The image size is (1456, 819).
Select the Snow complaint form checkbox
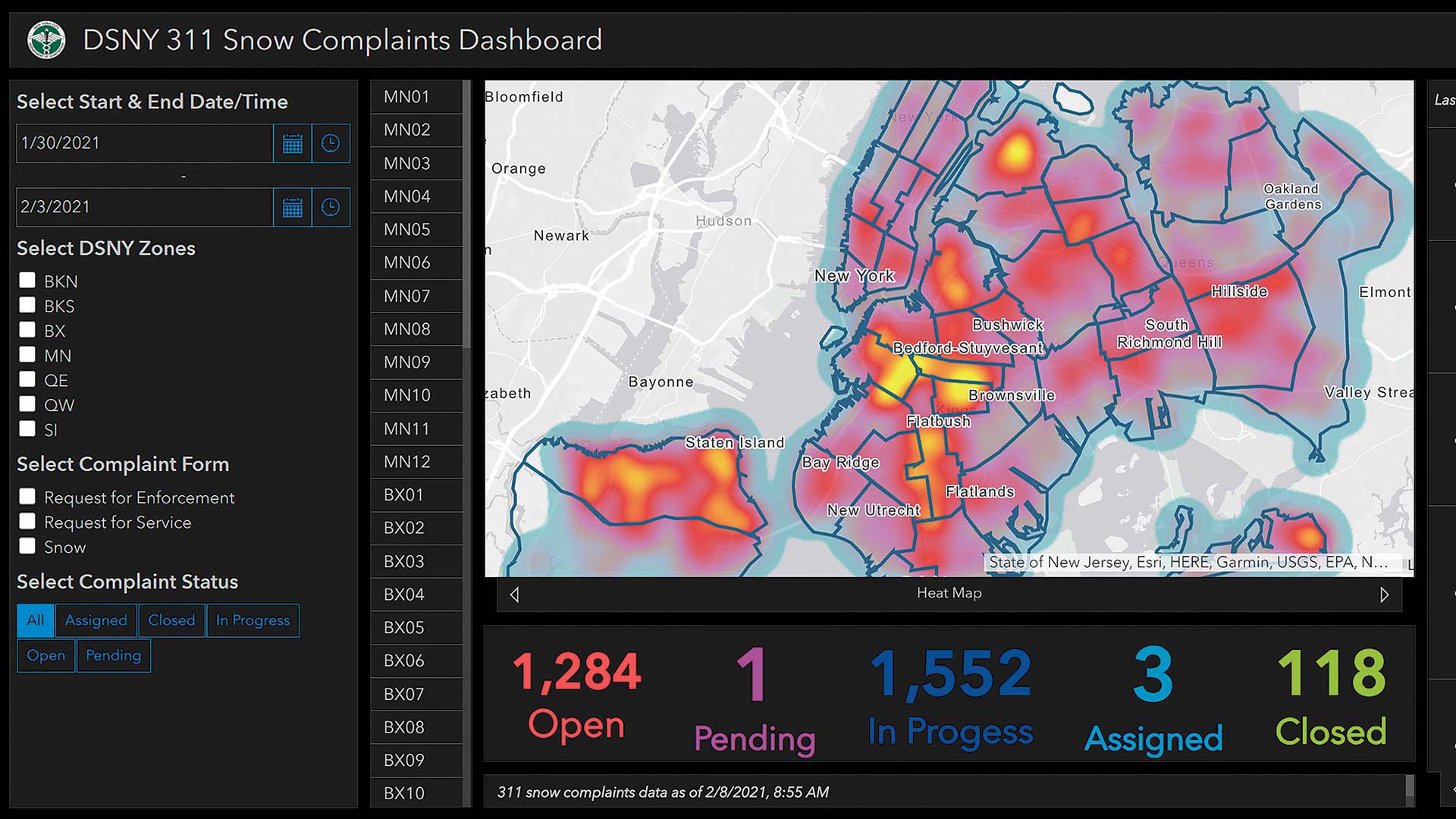coord(27,546)
